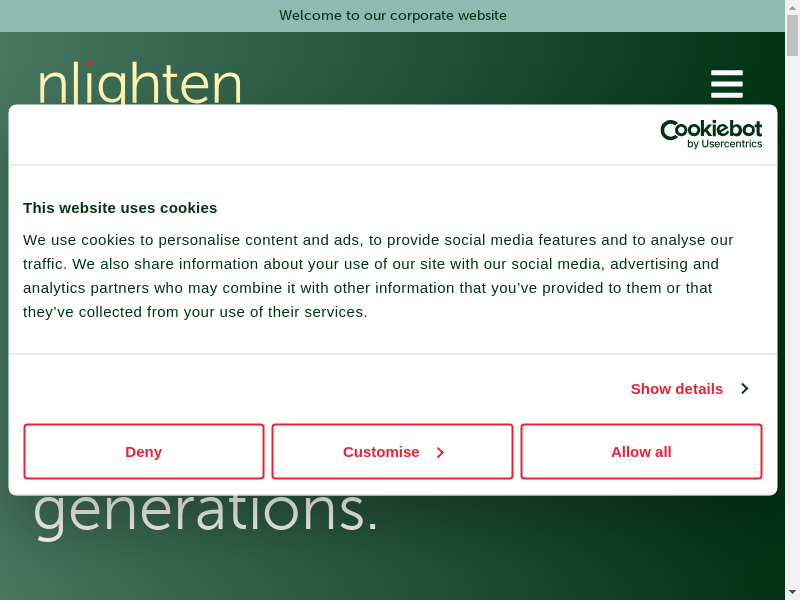This screenshot has height=600, width=800.
Task: Click the arrow inside Customise button
Action: click(440, 452)
